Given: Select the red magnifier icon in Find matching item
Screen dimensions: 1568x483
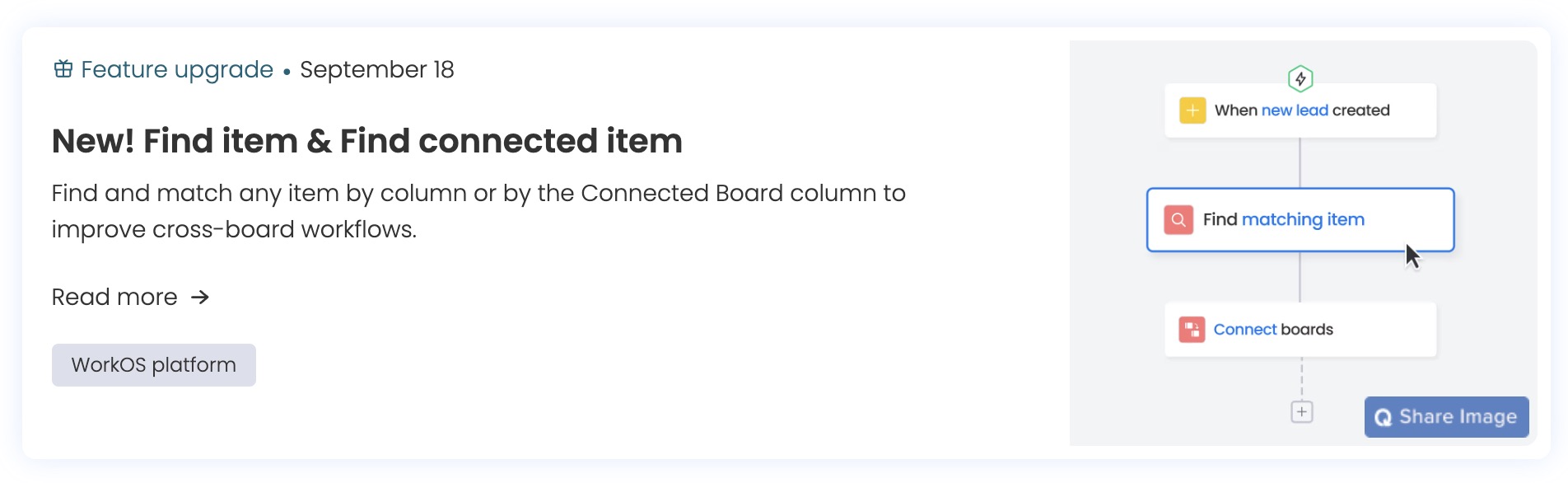Looking at the screenshot, I should [1178, 219].
